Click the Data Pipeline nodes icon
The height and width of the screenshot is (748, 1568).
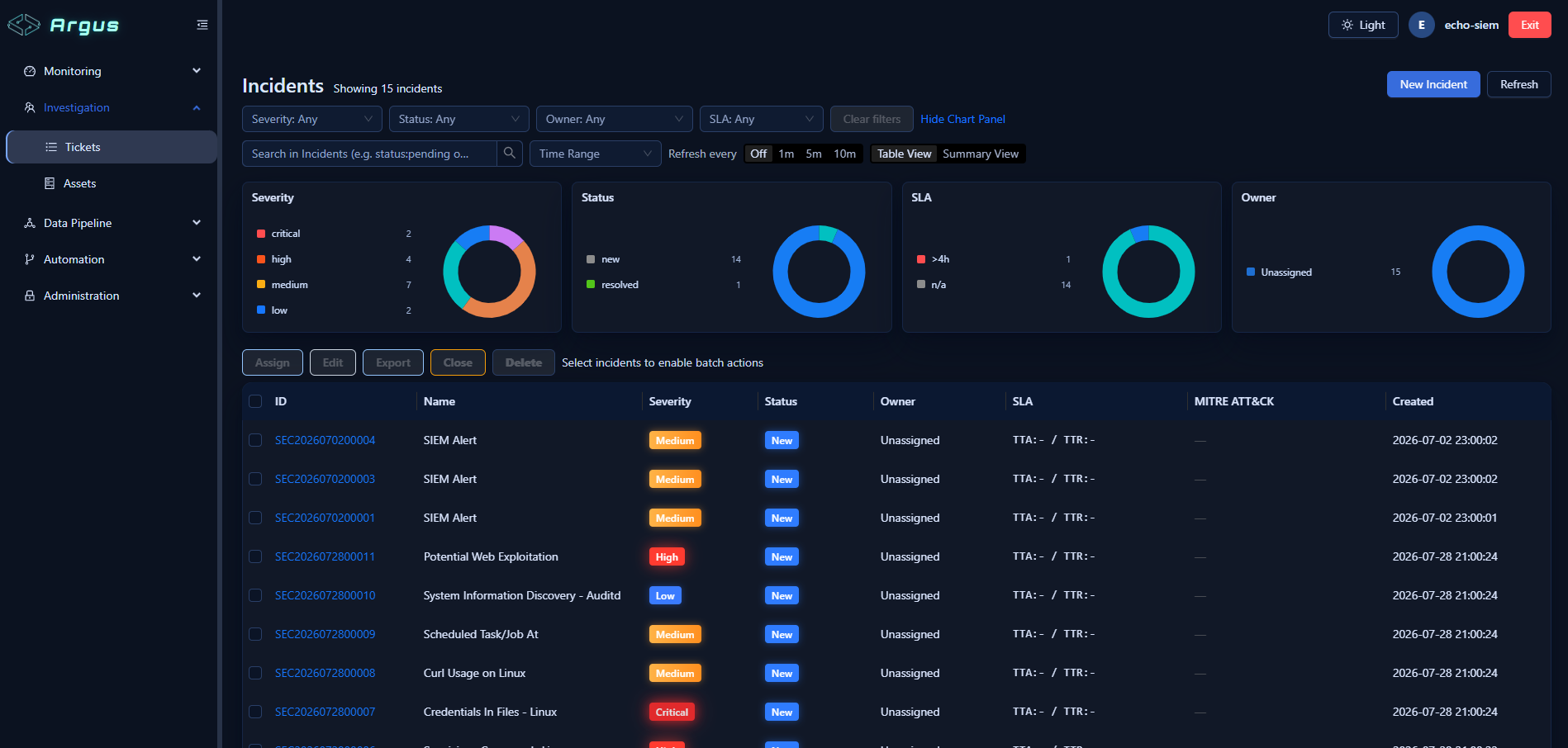click(30, 223)
